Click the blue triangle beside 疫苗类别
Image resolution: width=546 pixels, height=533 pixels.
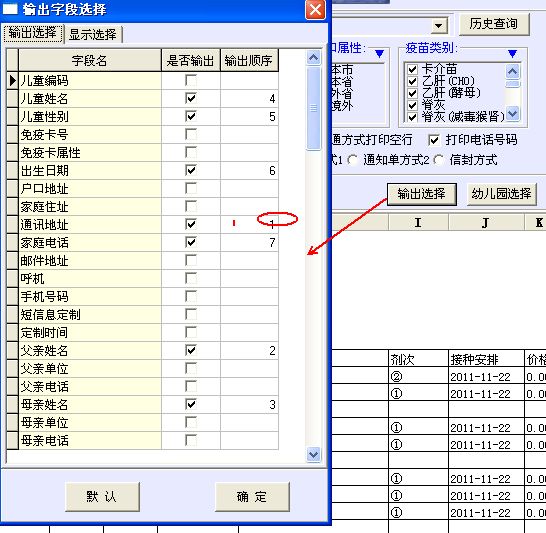512,53
